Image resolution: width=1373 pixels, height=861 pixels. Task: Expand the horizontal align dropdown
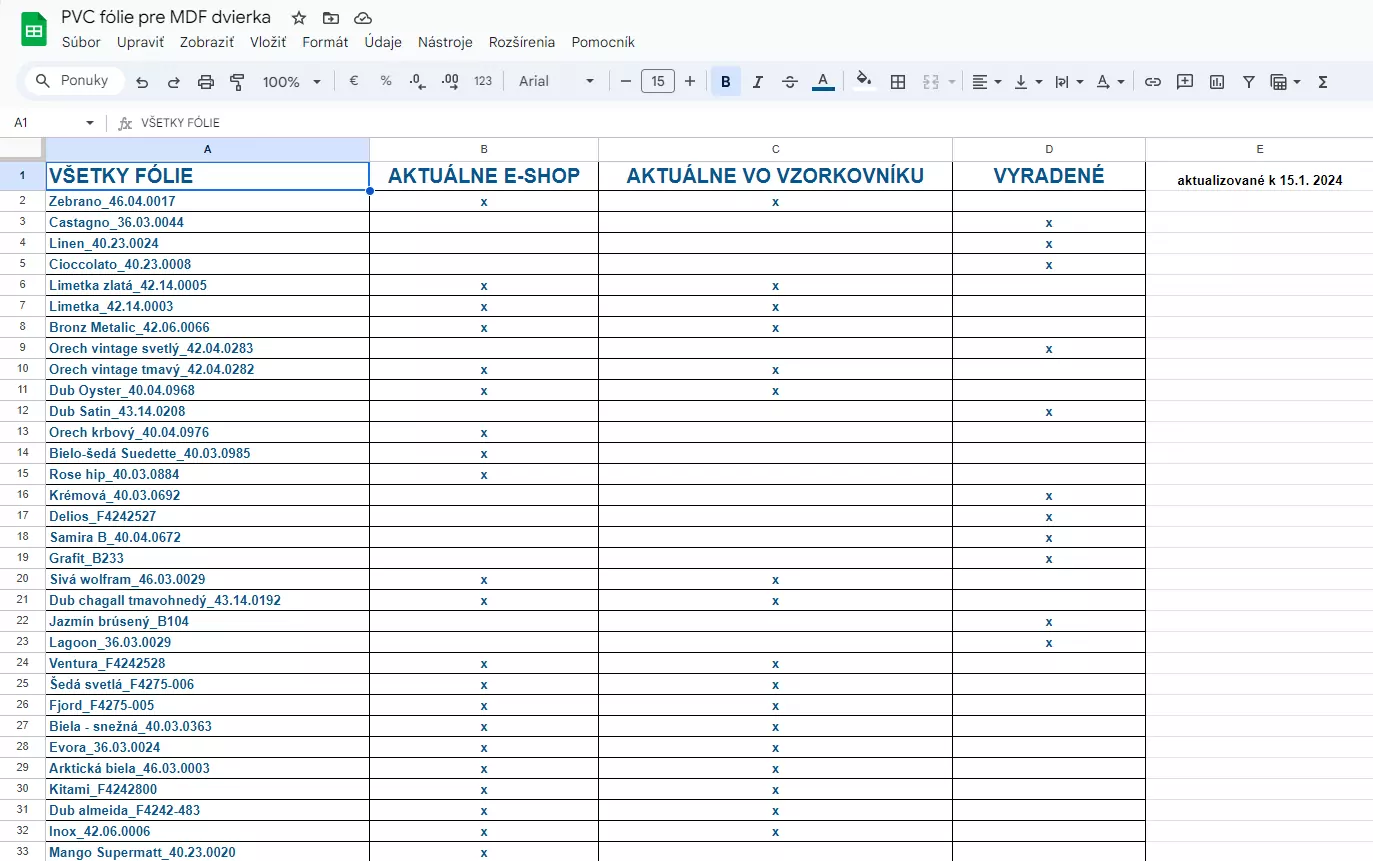pyautogui.click(x=987, y=82)
